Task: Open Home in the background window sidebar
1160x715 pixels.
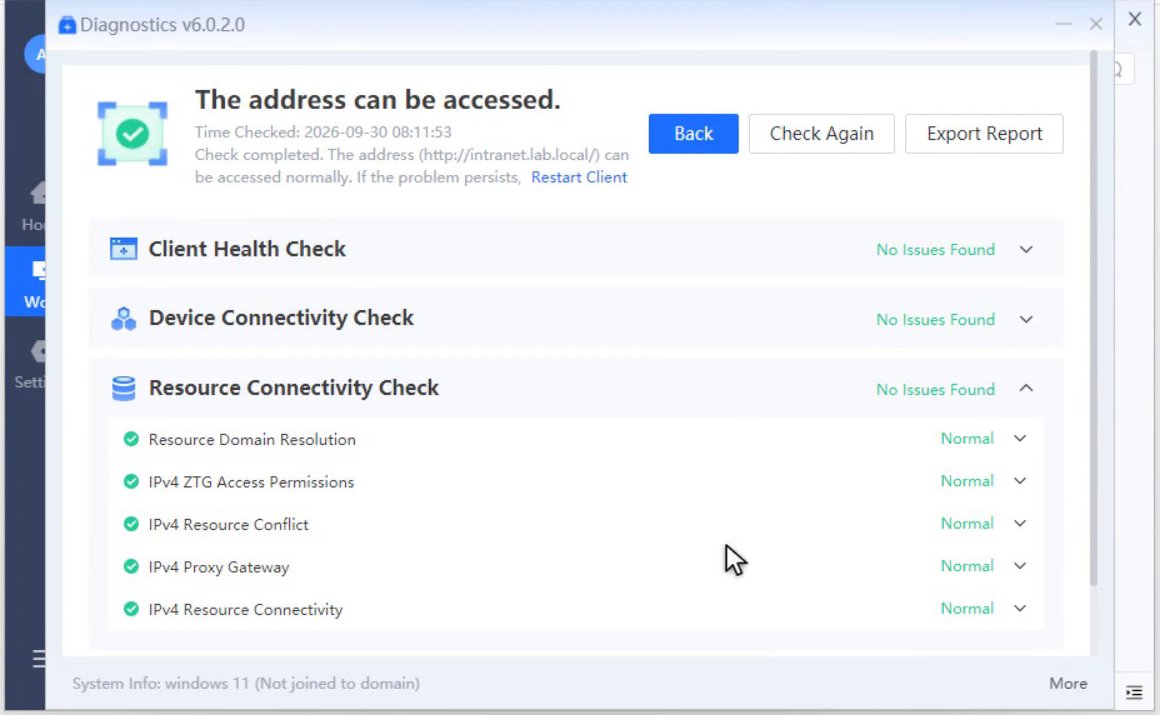Action: (x=34, y=207)
